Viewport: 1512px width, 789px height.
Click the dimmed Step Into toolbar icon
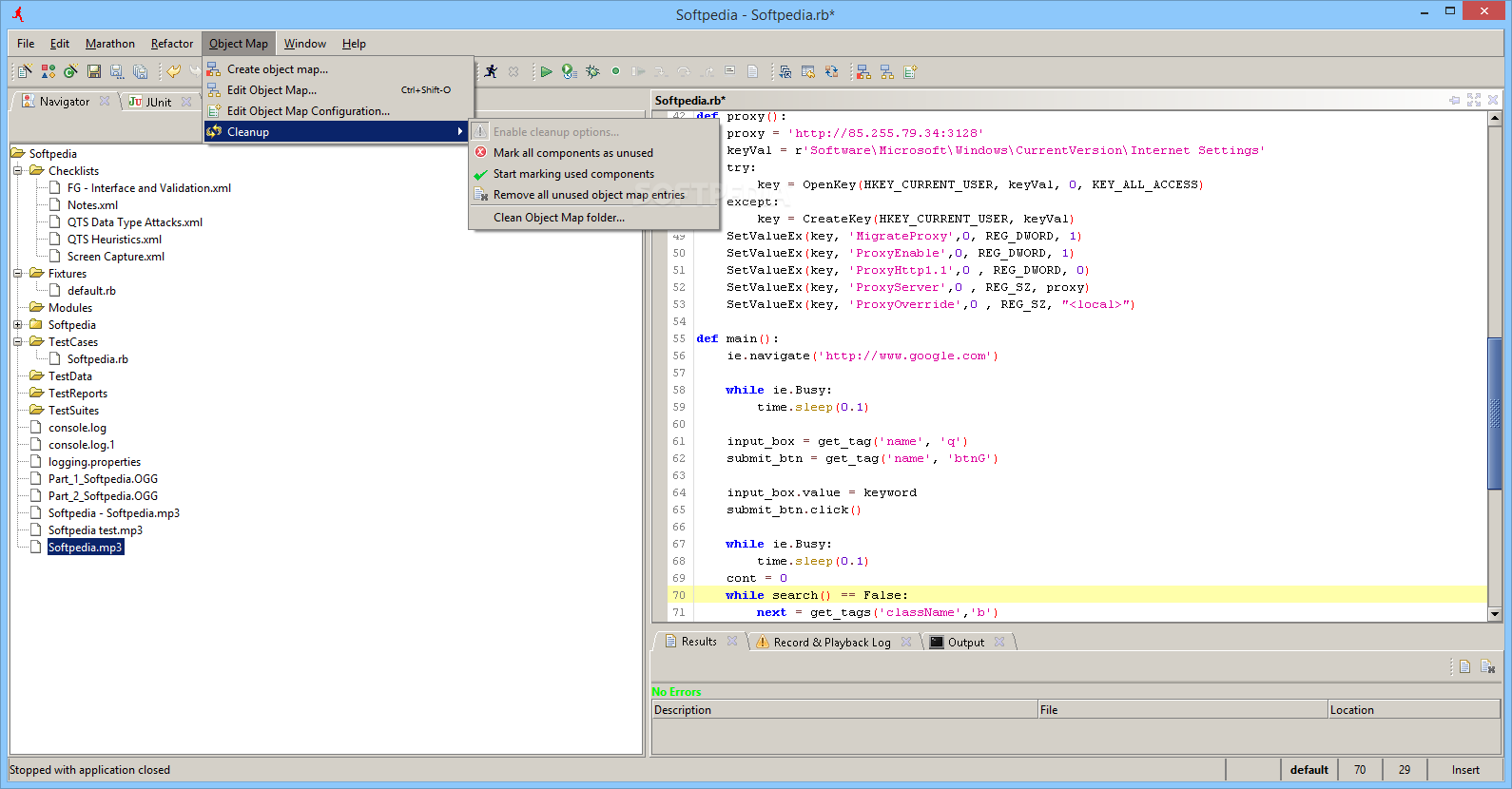click(661, 71)
